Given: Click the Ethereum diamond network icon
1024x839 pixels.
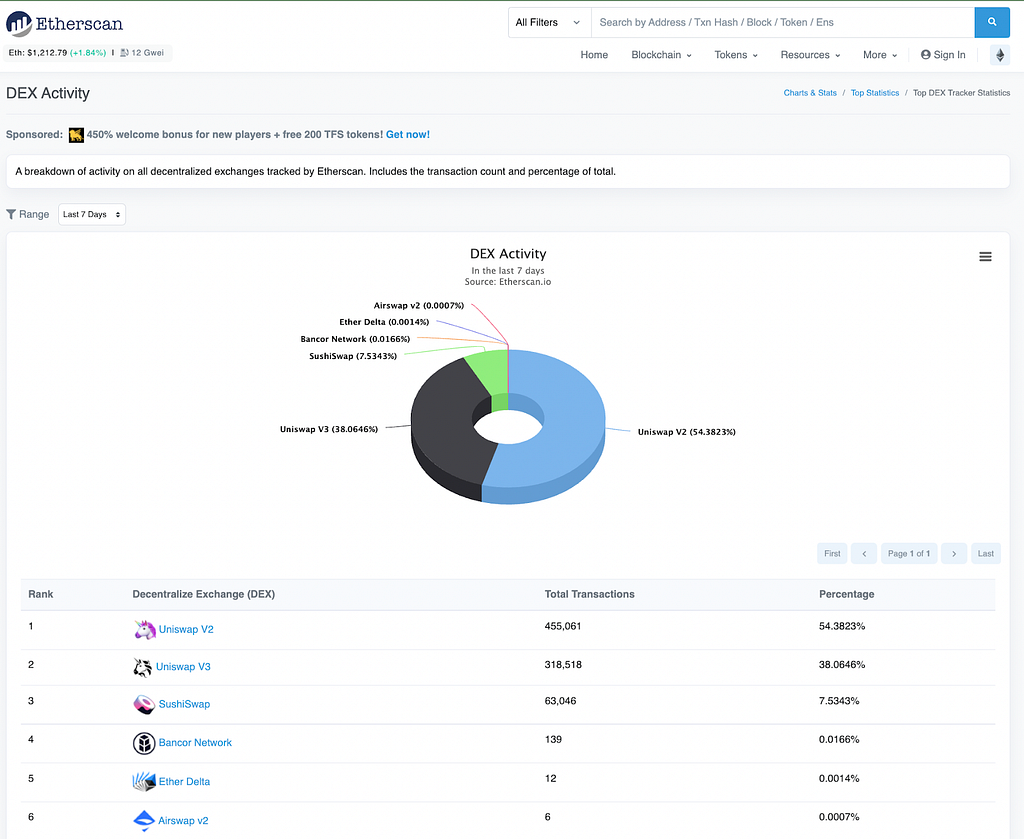Looking at the screenshot, I should 1000,55.
